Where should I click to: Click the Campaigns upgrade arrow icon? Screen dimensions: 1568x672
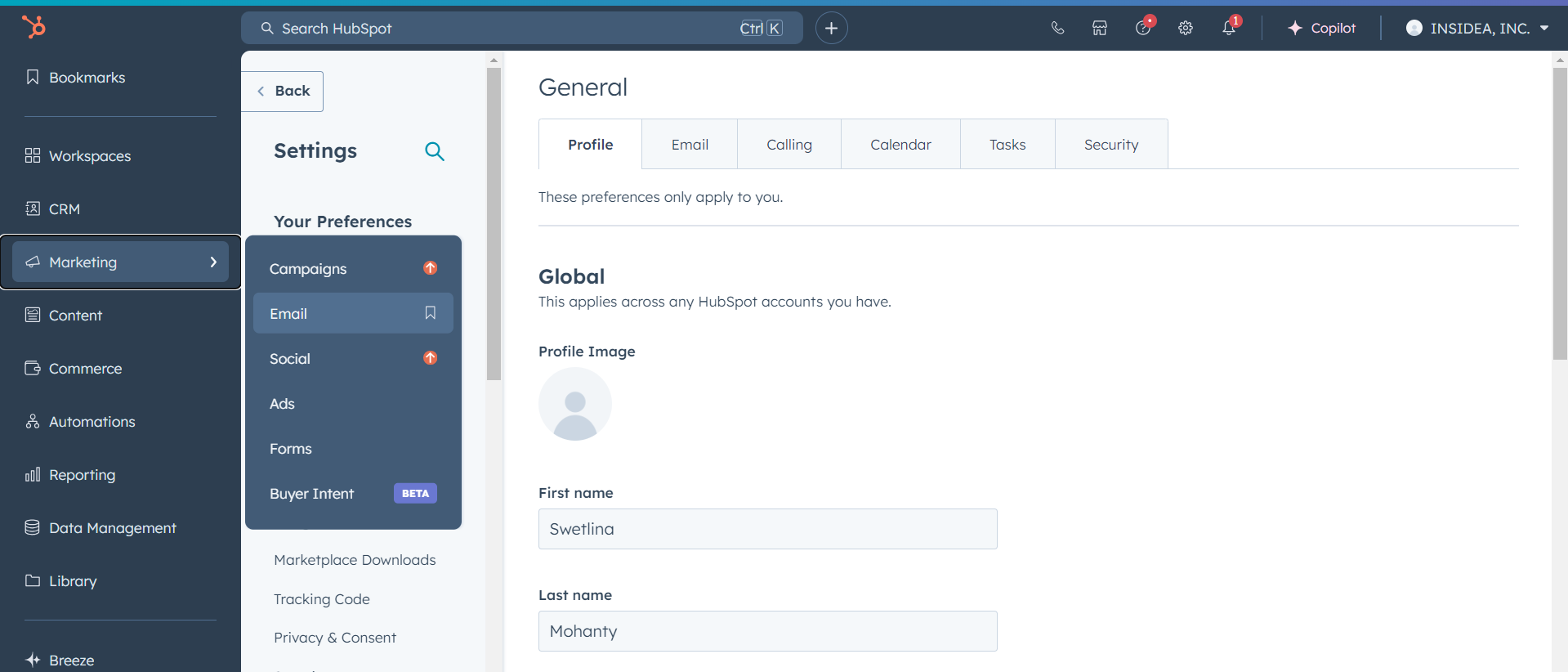point(431,268)
